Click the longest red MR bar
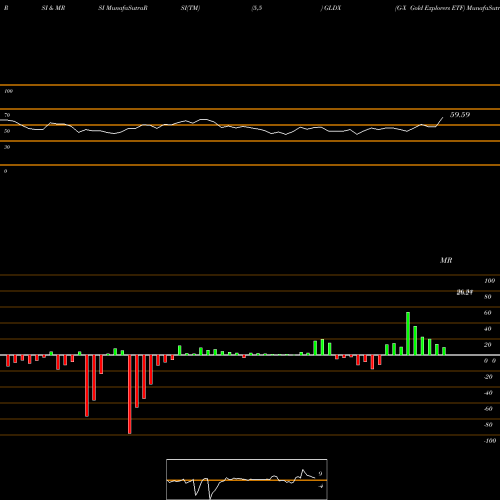 pyautogui.click(x=130, y=394)
